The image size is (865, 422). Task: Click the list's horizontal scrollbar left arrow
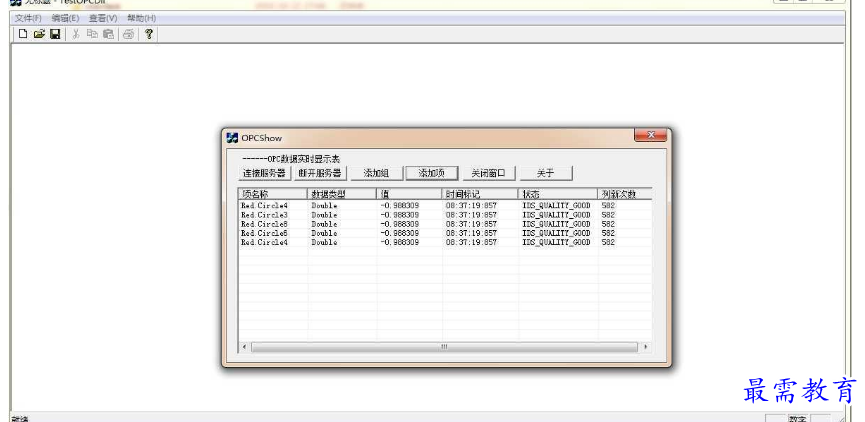point(245,347)
